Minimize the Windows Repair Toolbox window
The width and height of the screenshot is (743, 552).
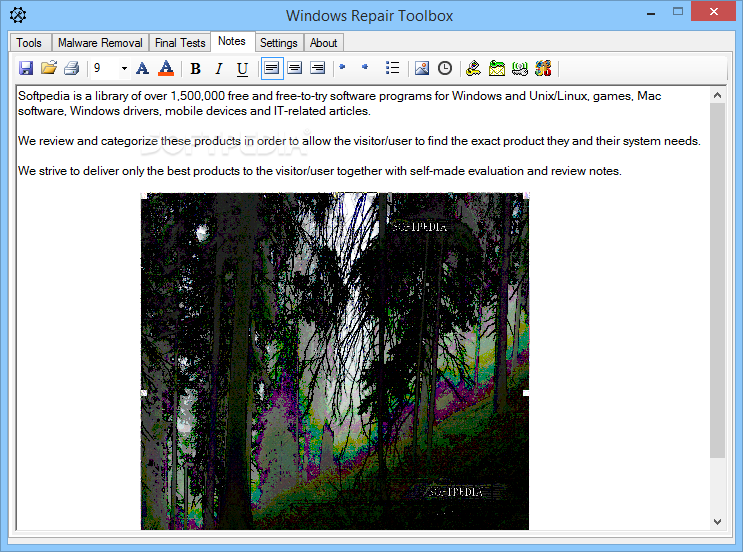point(651,13)
